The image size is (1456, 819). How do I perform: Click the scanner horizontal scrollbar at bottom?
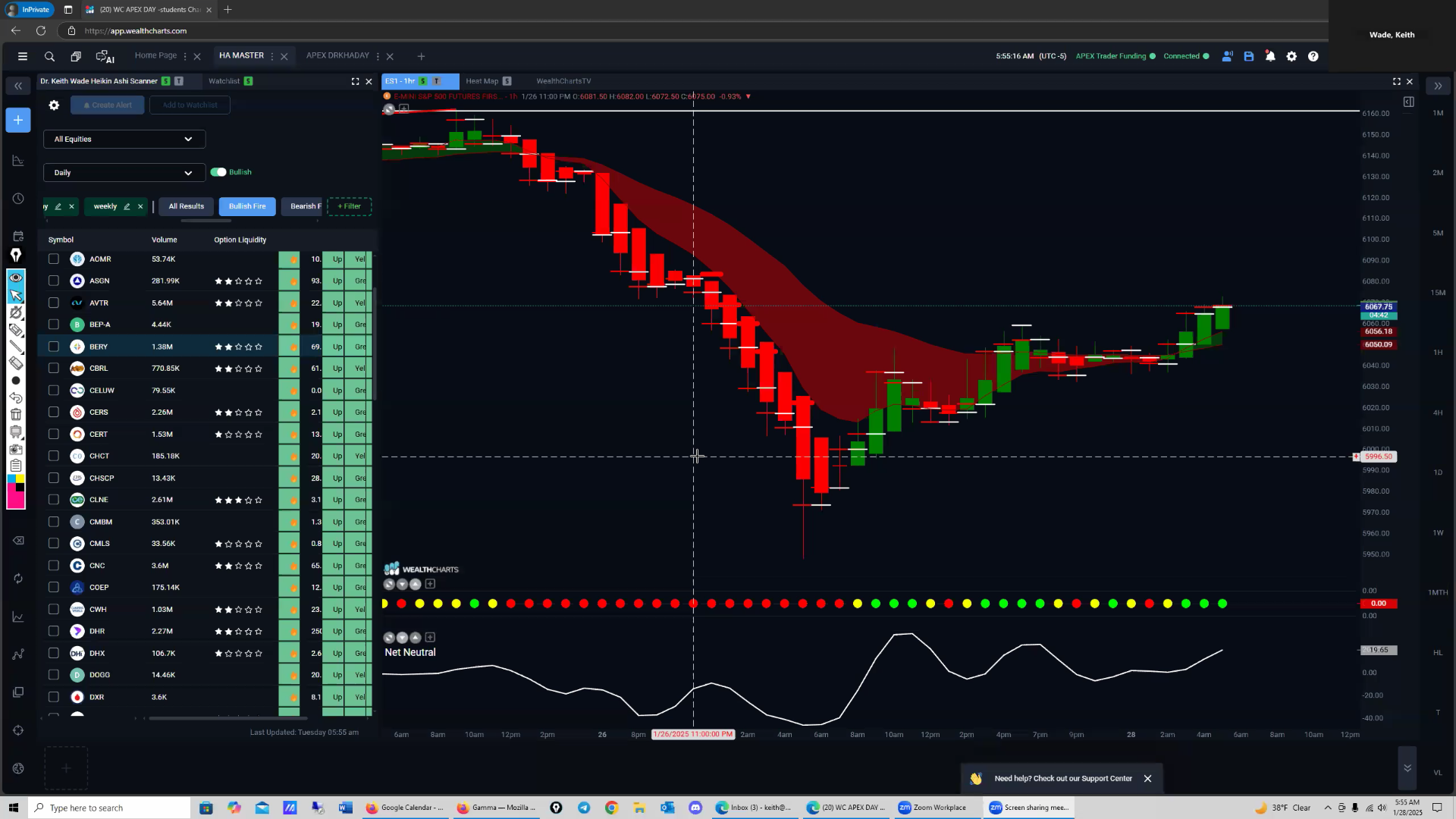click(x=227, y=718)
